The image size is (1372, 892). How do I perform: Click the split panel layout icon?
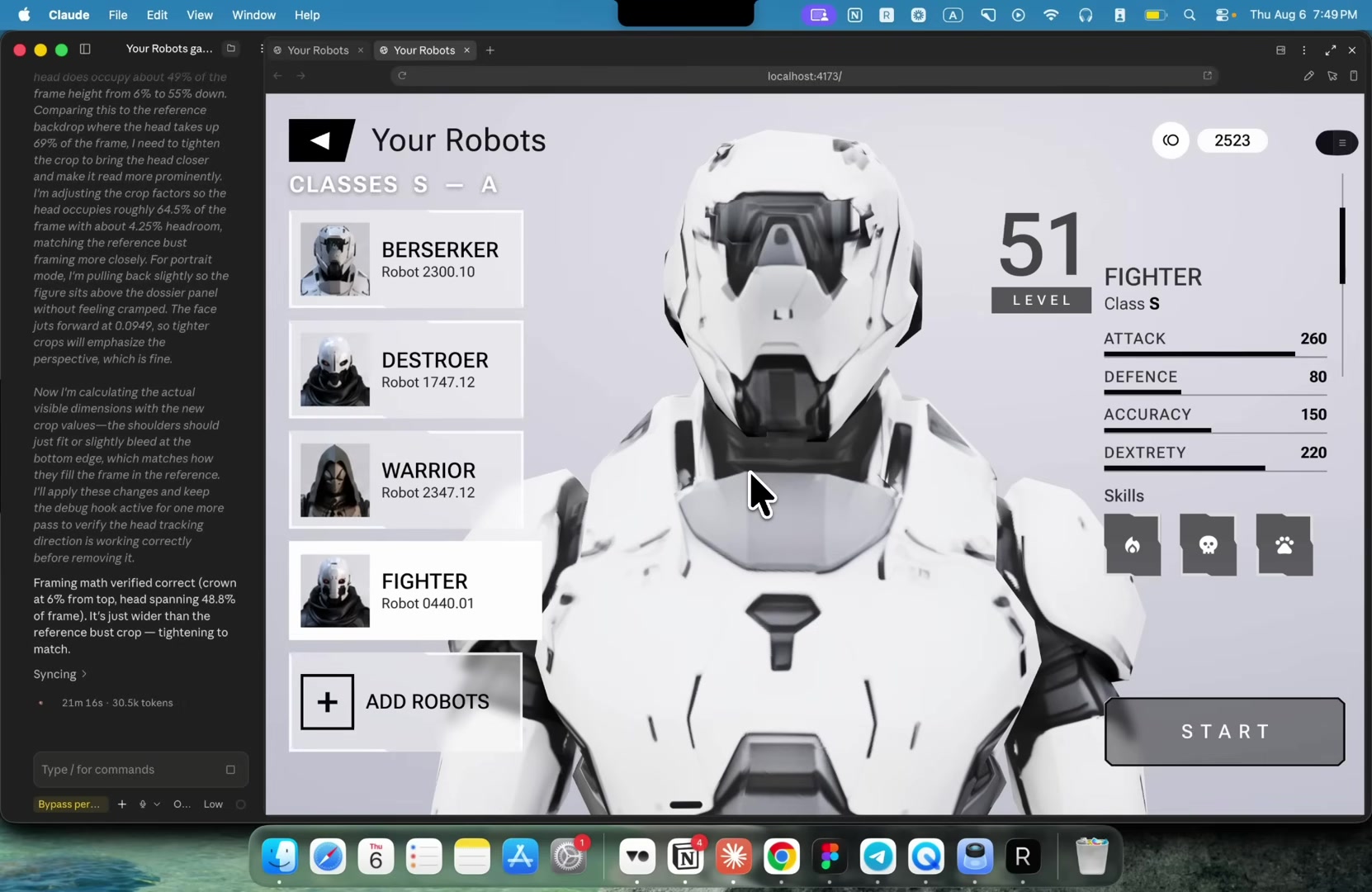pyautogui.click(x=1280, y=50)
